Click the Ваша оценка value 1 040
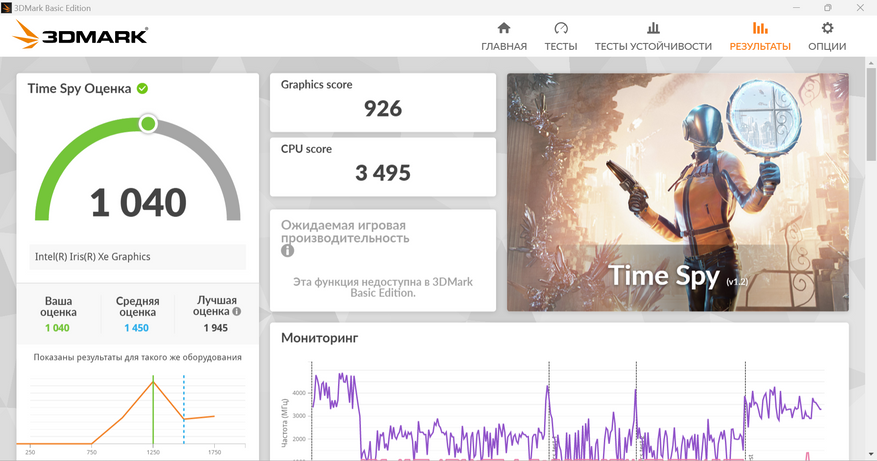Viewport: 877px width, 461px height. [58, 328]
